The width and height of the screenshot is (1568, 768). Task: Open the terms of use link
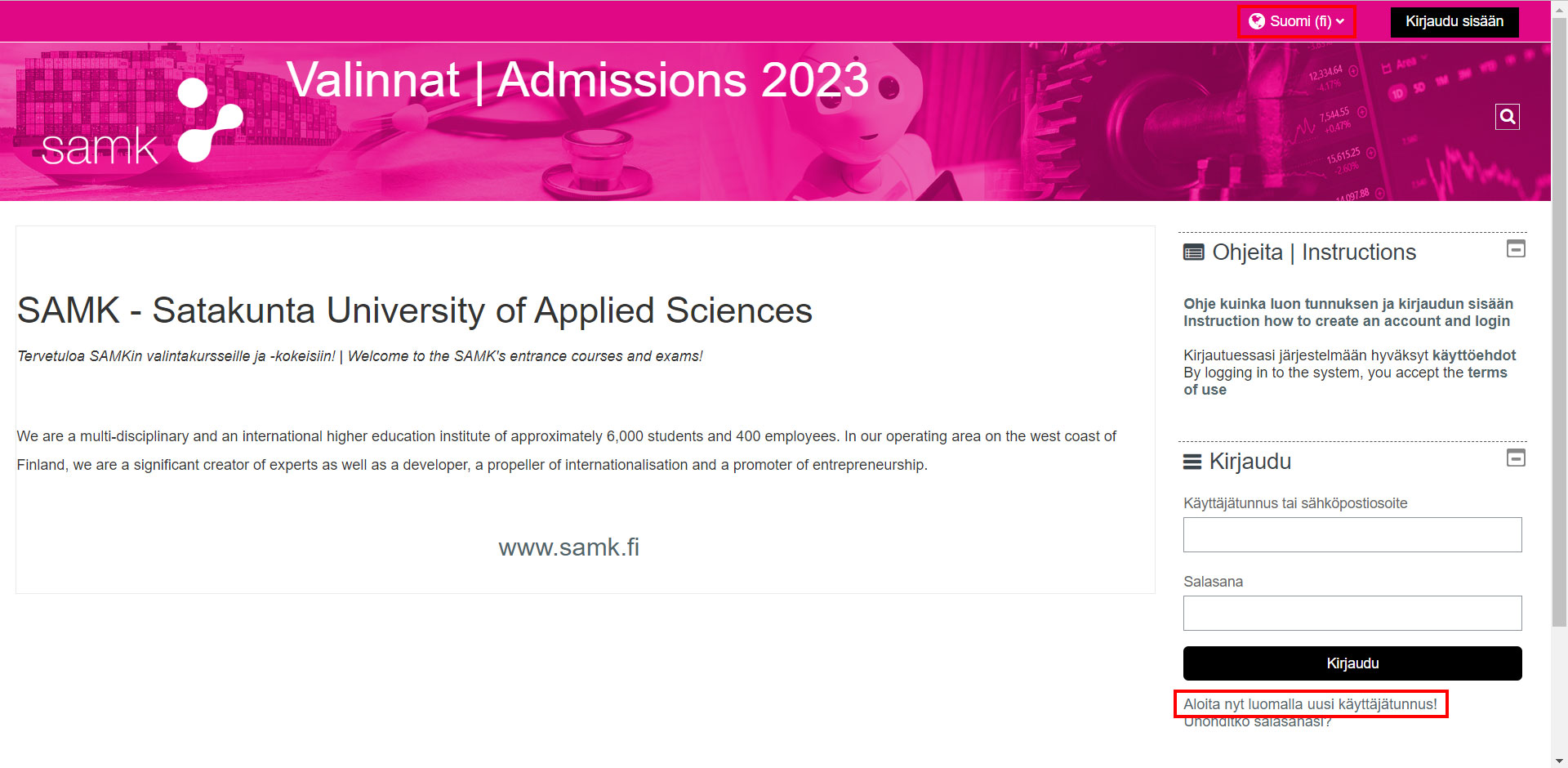pos(1346,382)
